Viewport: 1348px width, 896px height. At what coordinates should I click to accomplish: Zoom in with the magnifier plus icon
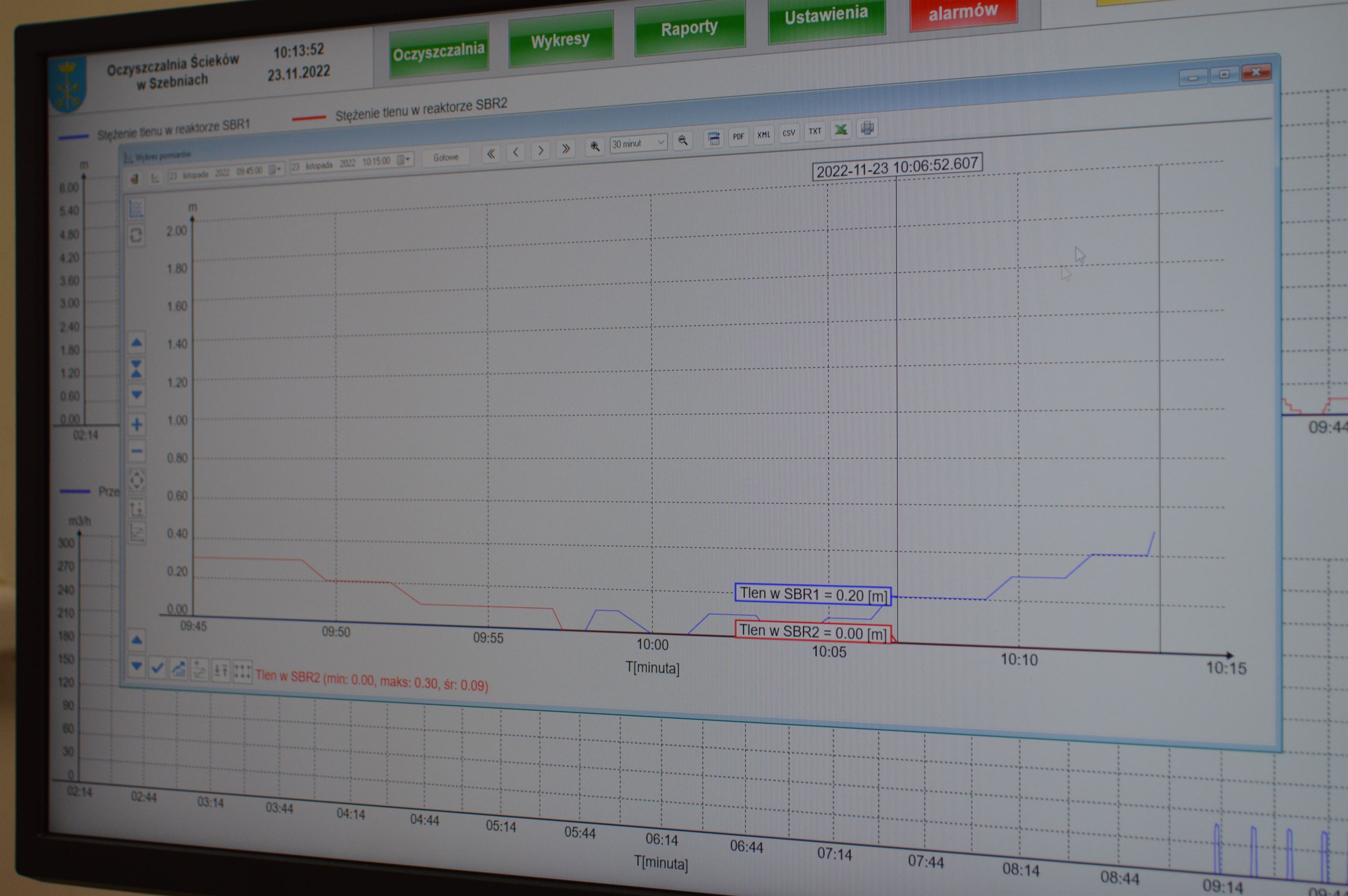coord(595,147)
